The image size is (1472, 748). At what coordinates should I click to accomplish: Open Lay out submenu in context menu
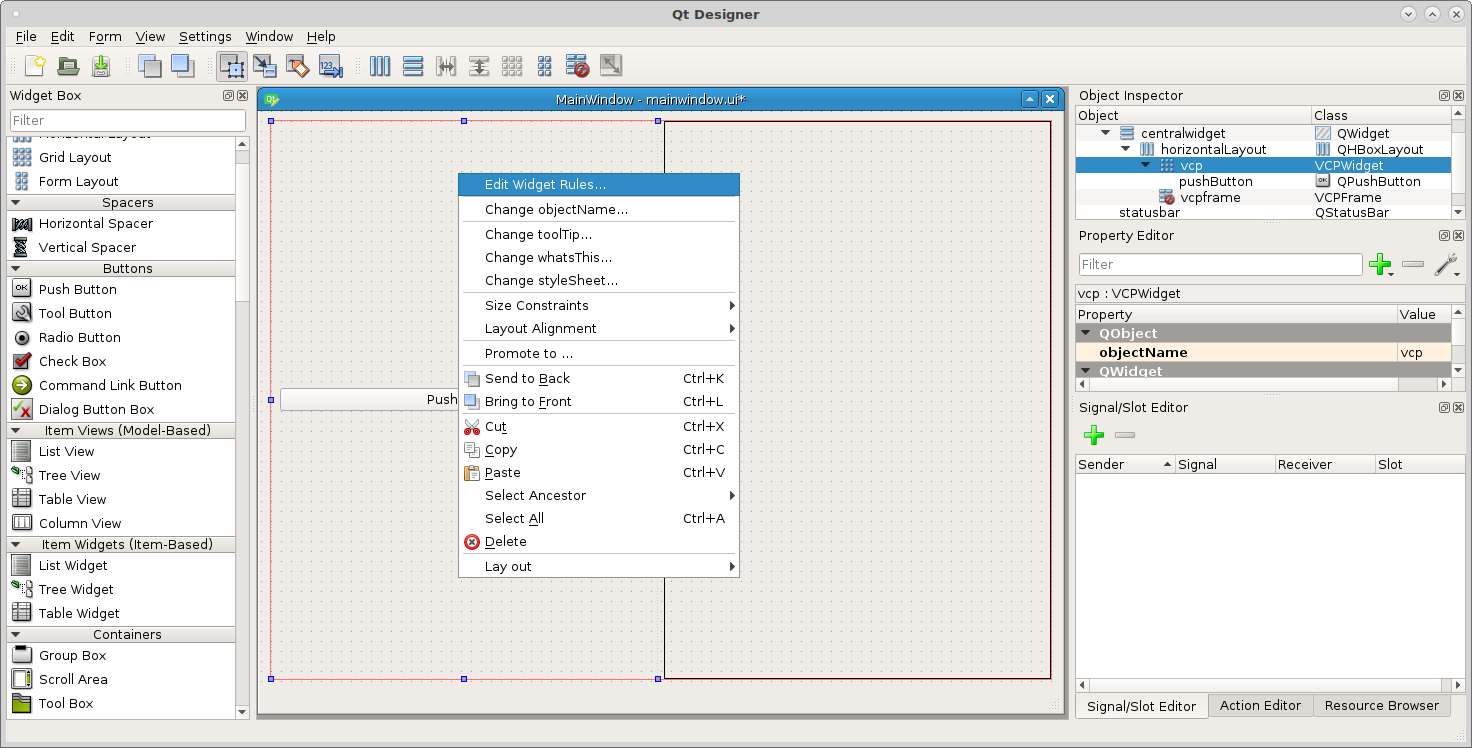point(599,566)
